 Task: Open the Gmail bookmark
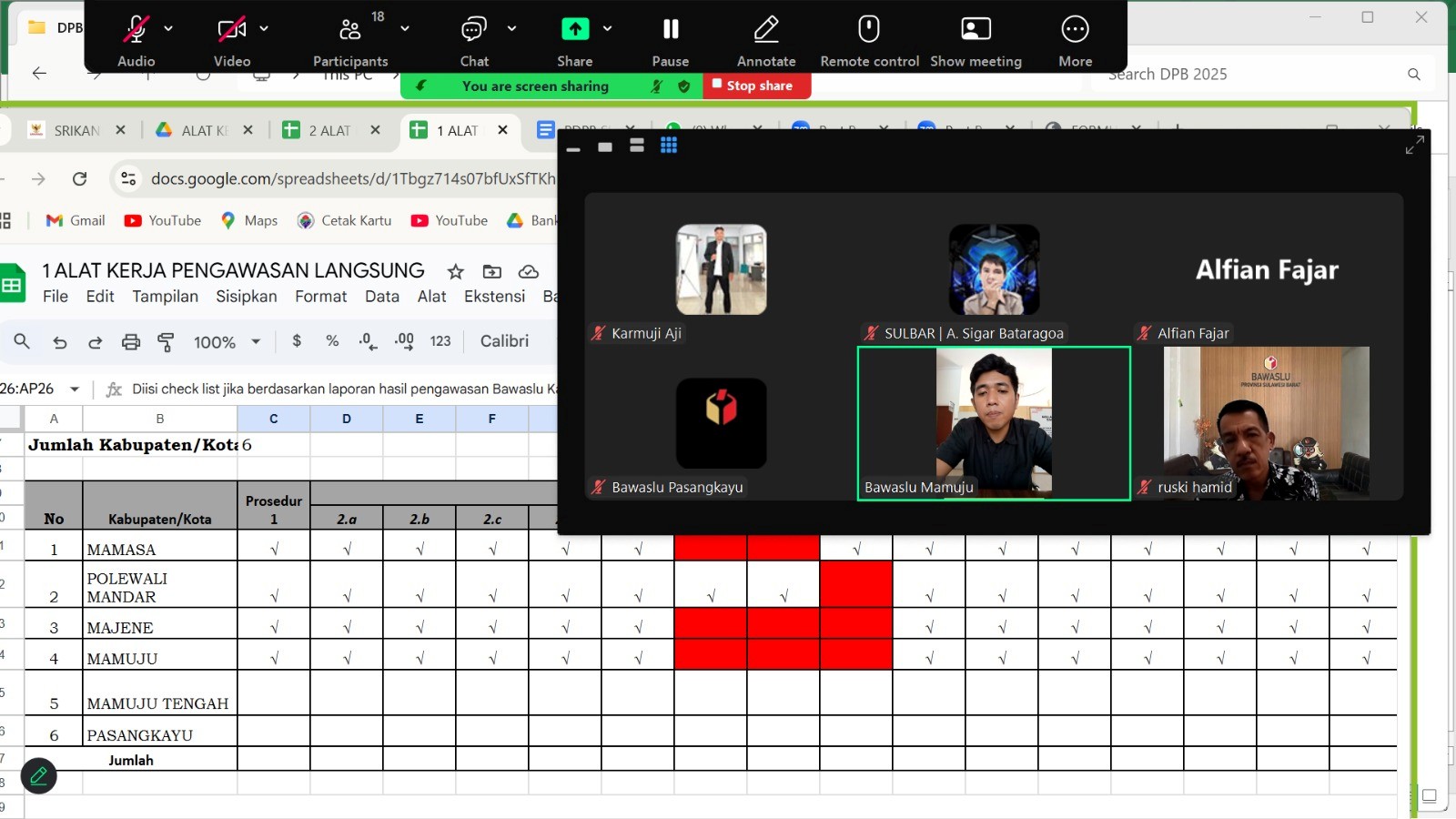[x=76, y=221]
